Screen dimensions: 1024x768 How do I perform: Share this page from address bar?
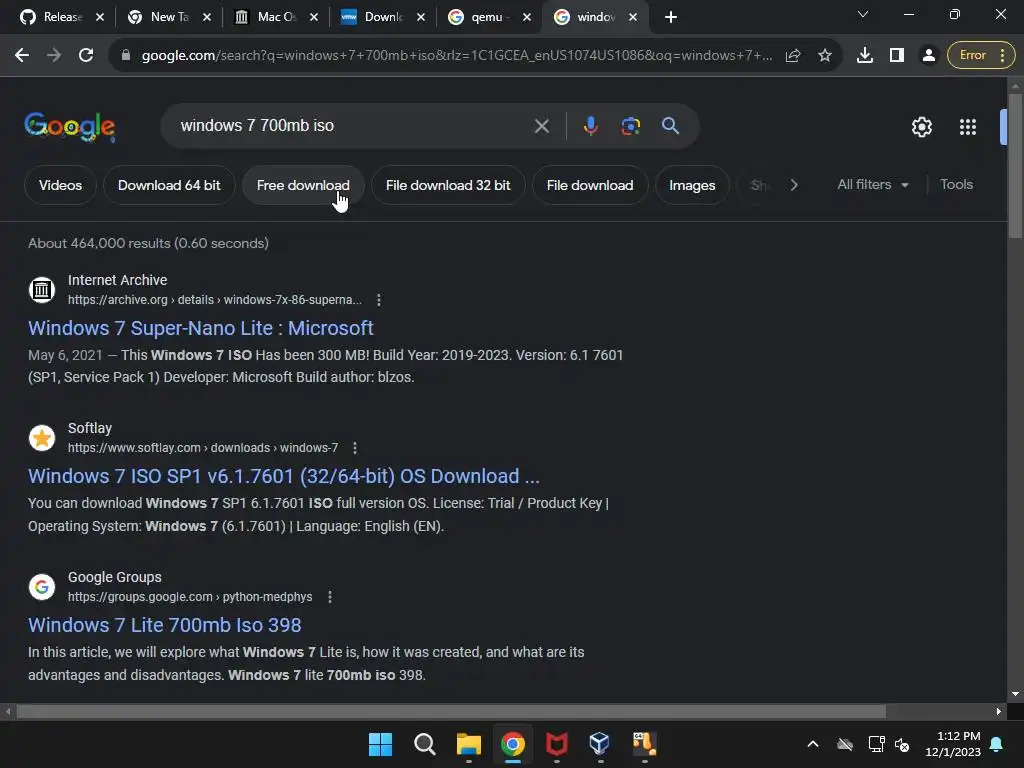pos(793,56)
